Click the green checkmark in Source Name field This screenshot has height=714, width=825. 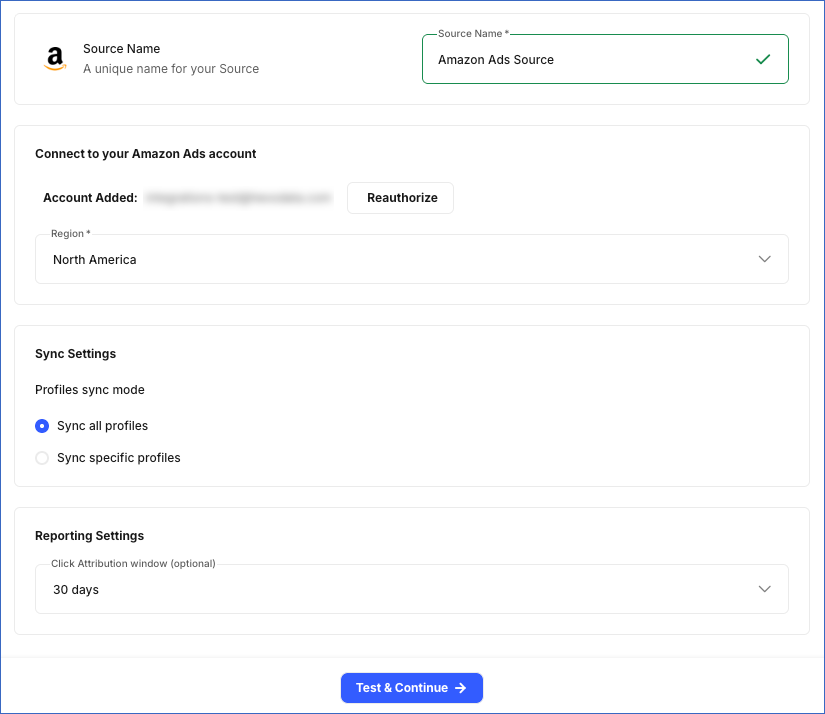pos(762,59)
